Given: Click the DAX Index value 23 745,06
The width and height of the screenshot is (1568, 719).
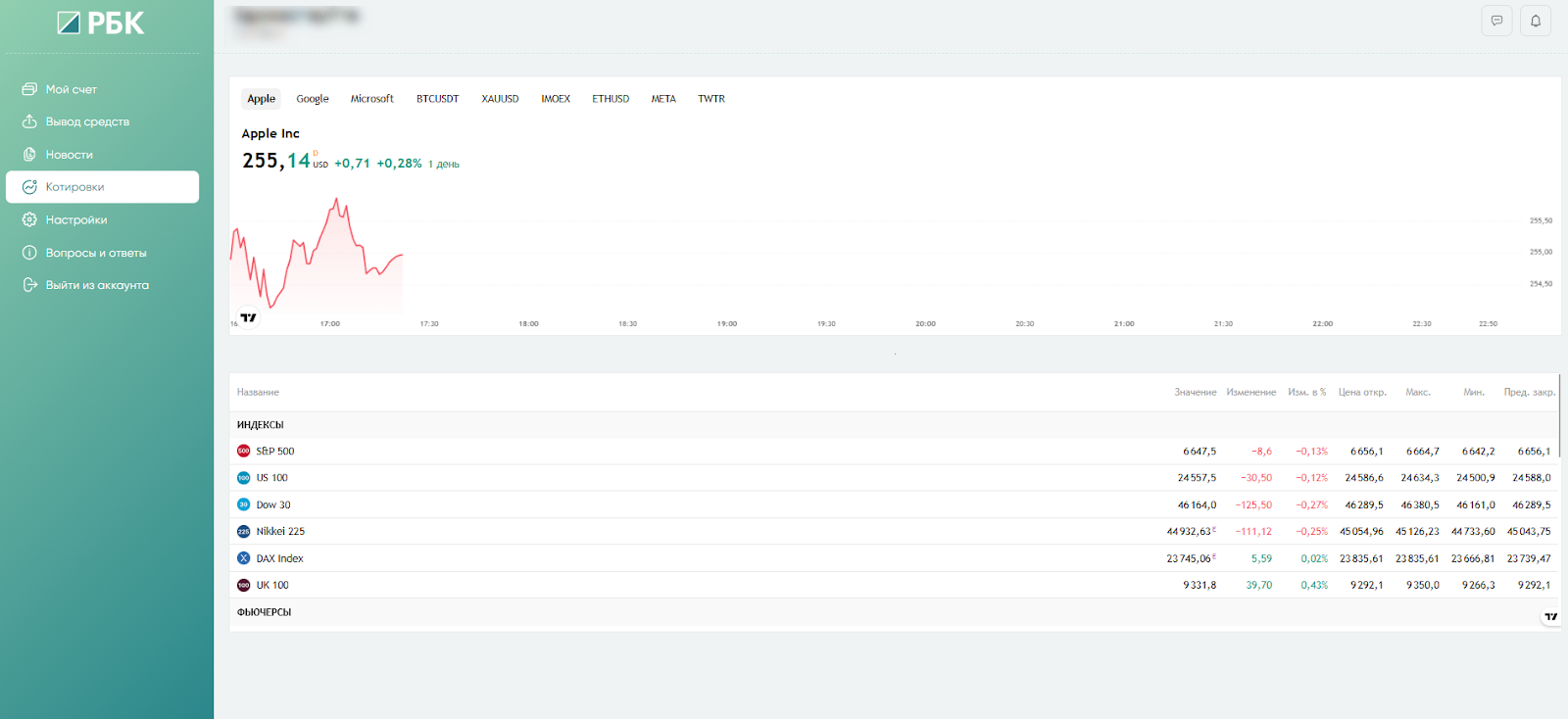Looking at the screenshot, I should coord(1191,558).
